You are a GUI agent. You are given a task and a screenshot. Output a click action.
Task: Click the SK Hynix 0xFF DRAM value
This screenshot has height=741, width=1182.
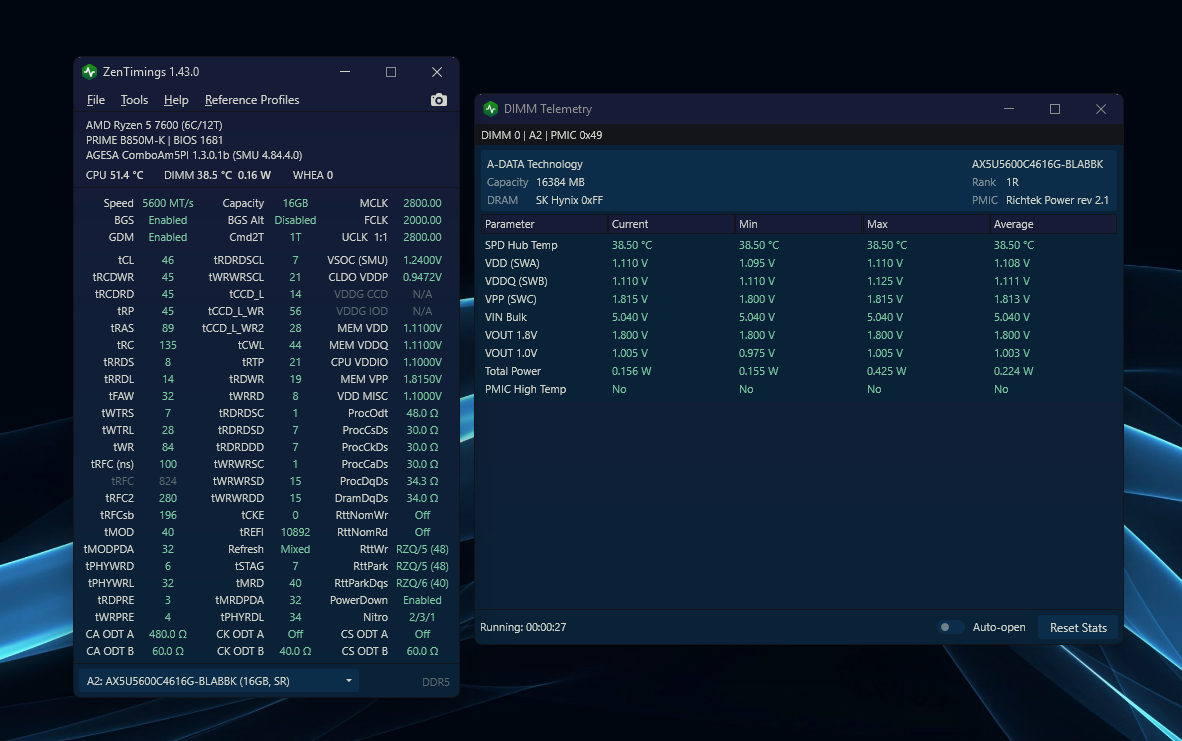tap(569, 200)
